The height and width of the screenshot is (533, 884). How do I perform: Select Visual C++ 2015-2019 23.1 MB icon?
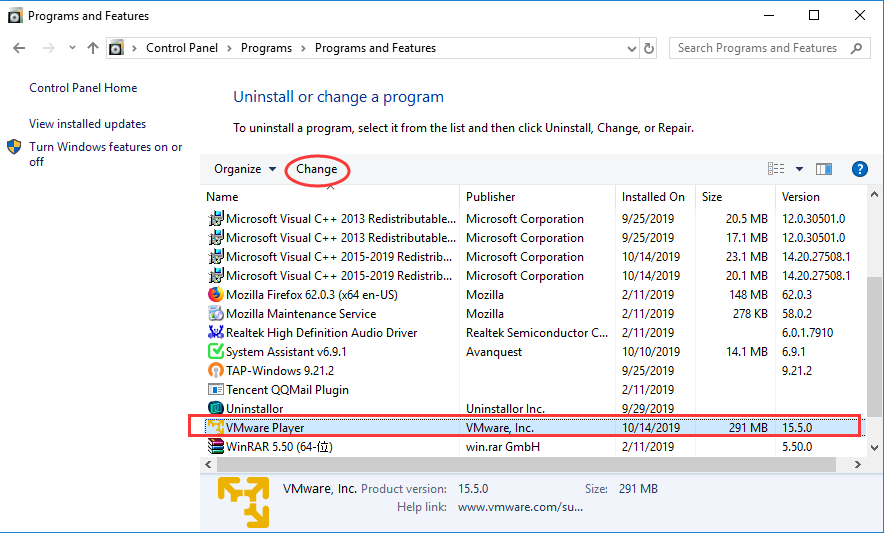click(x=215, y=257)
